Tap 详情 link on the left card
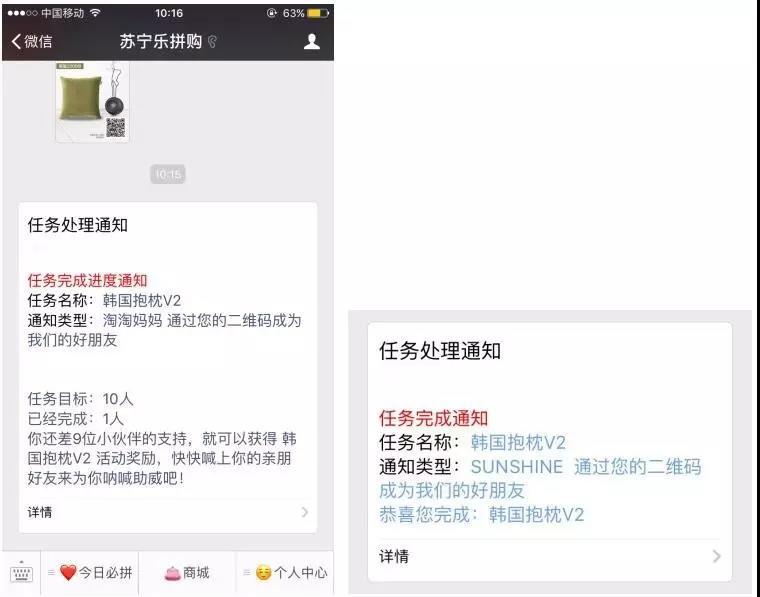This screenshot has height=597, width=760. [x=40, y=512]
